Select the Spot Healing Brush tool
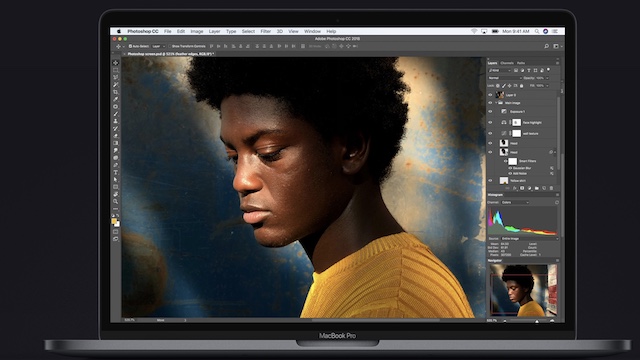Viewport: 640px width, 360px height. (x=116, y=106)
